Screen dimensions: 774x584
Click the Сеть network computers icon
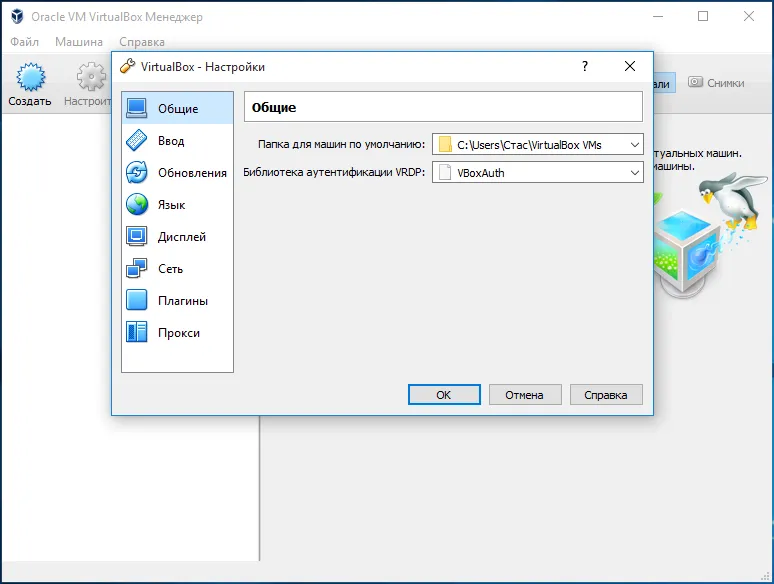(136, 269)
